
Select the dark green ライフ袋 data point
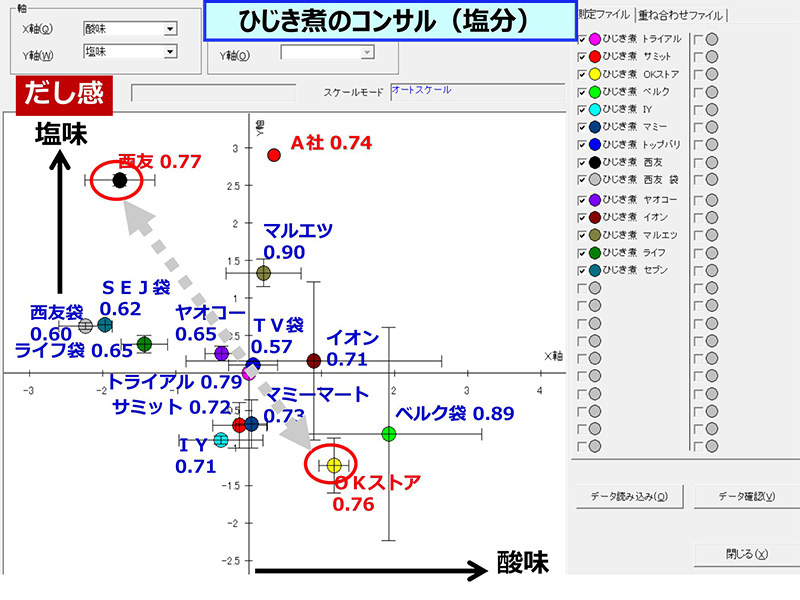click(x=144, y=344)
